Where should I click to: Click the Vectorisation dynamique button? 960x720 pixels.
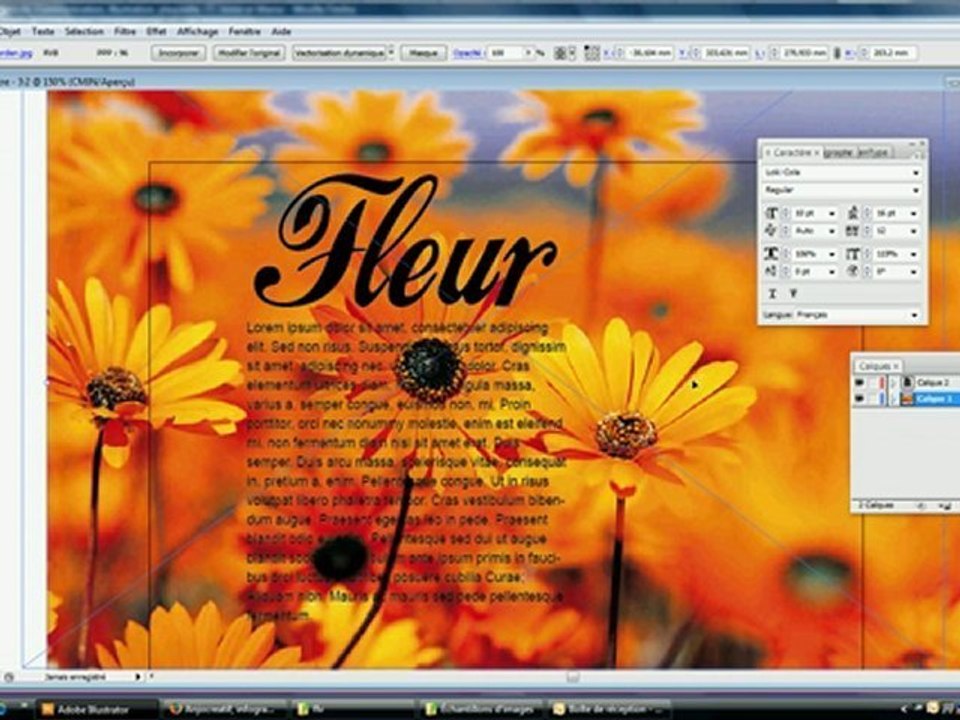click(339, 53)
